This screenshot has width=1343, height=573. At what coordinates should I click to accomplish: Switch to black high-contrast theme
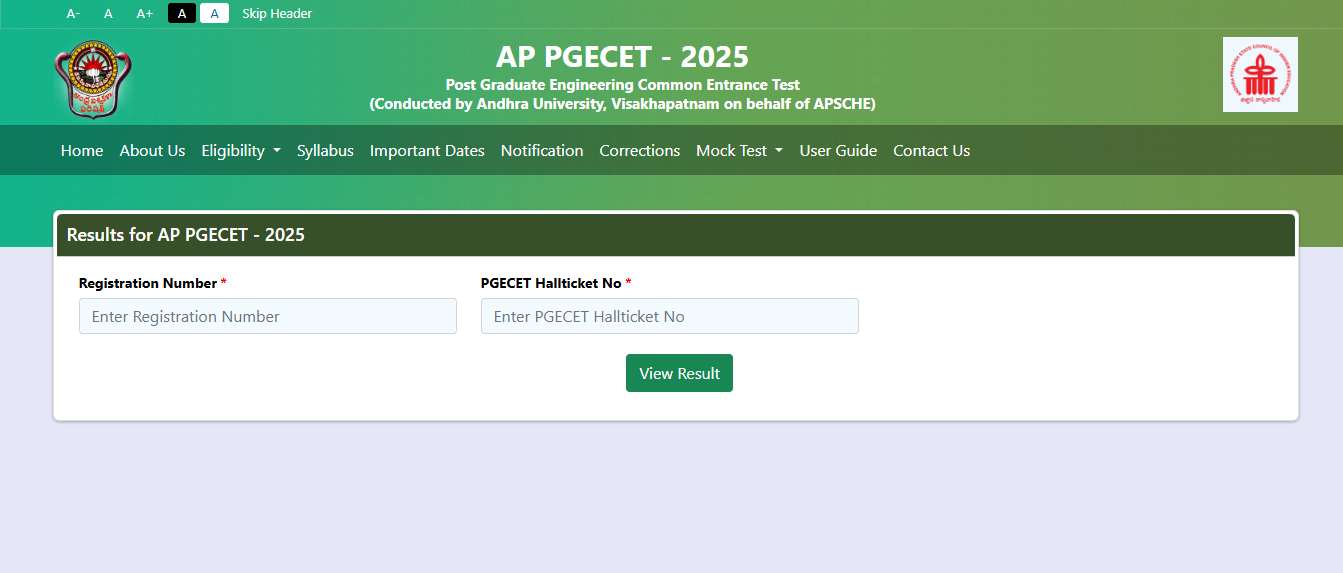click(182, 14)
